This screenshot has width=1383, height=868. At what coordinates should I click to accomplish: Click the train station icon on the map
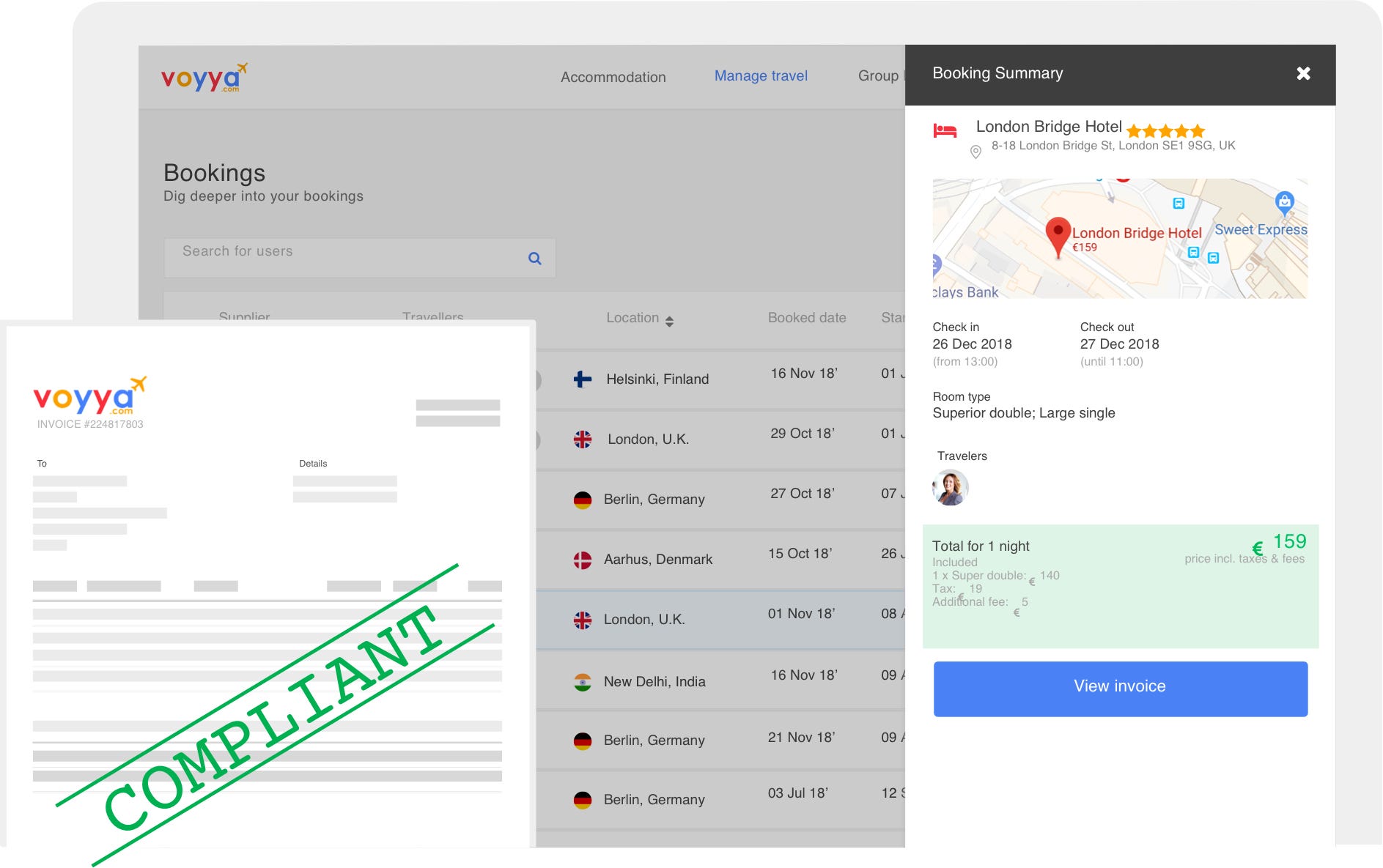click(1179, 203)
